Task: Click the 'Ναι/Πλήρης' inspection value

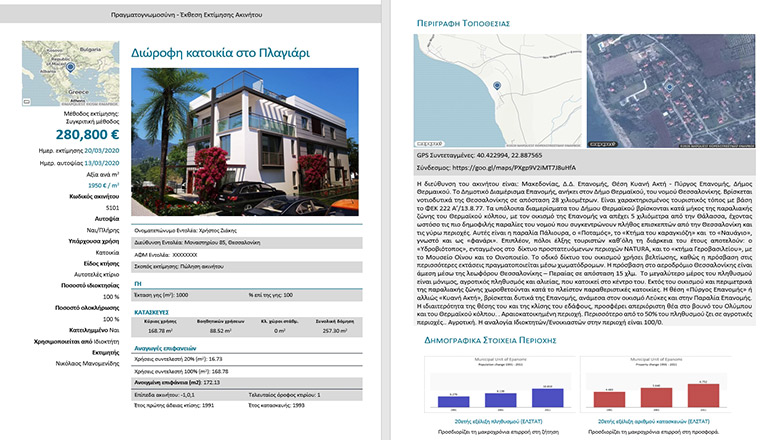Action: (x=103, y=230)
